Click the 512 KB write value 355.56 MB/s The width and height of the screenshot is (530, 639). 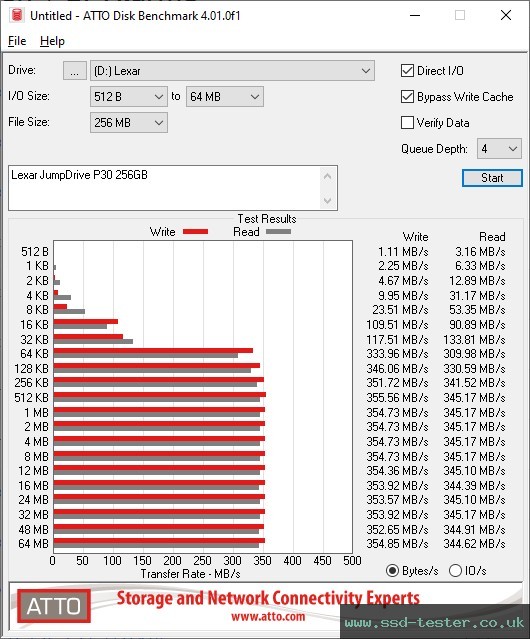click(397, 398)
